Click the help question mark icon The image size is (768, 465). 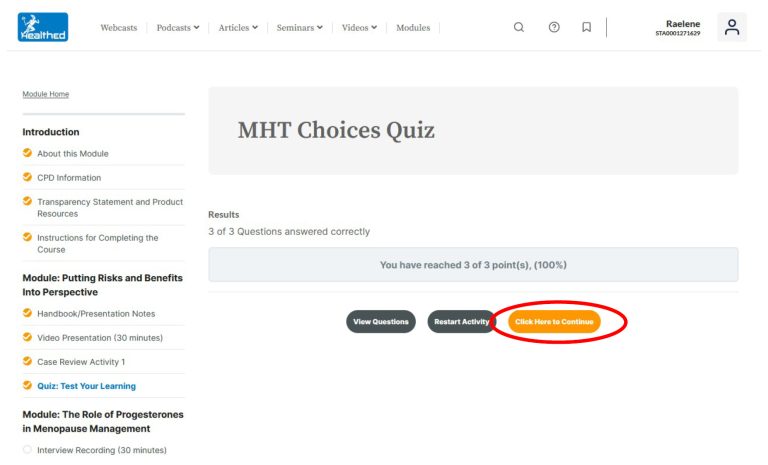pyautogui.click(x=554, y=27)
